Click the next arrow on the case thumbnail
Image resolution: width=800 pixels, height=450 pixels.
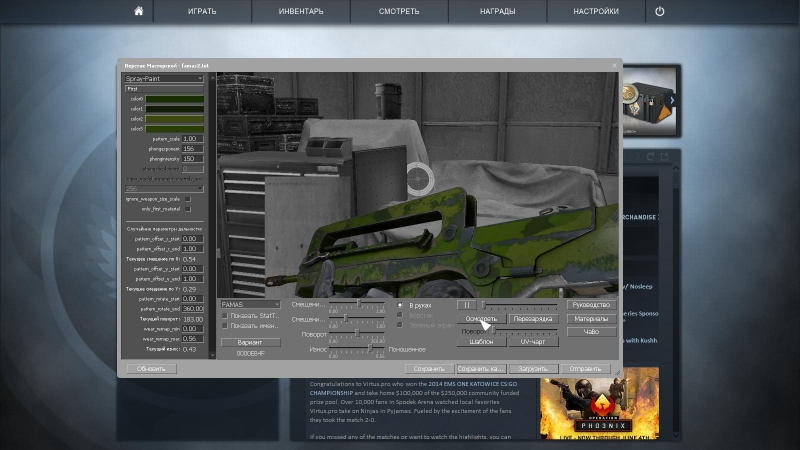tap(672, 100)
